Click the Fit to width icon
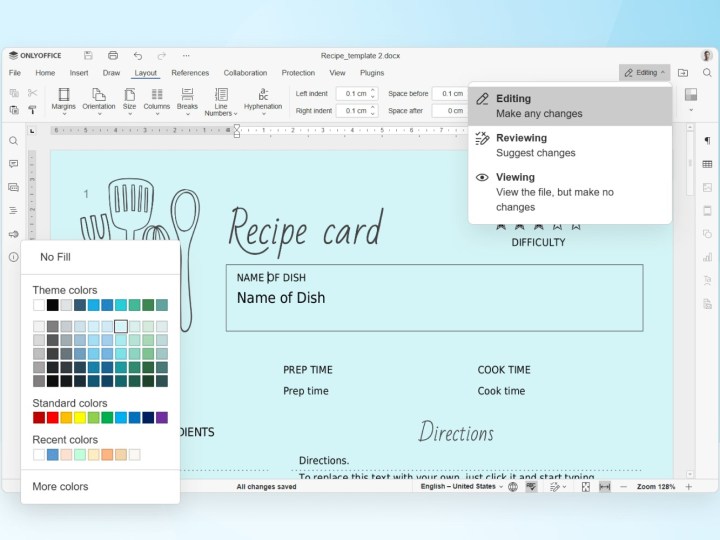Viewport: 720px width, 540px height. click(x=605, y=487)
